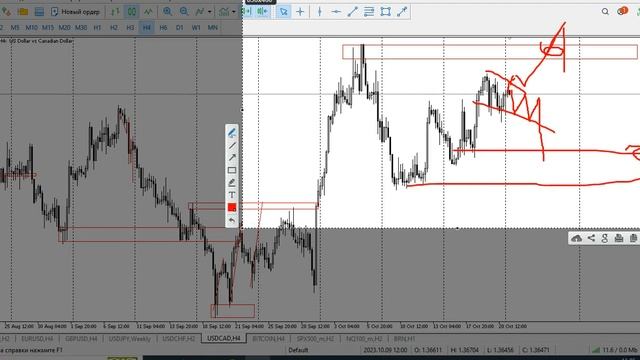Select the Lightshot marker highlighter tool
640x360 pixels.
[232, 182]
